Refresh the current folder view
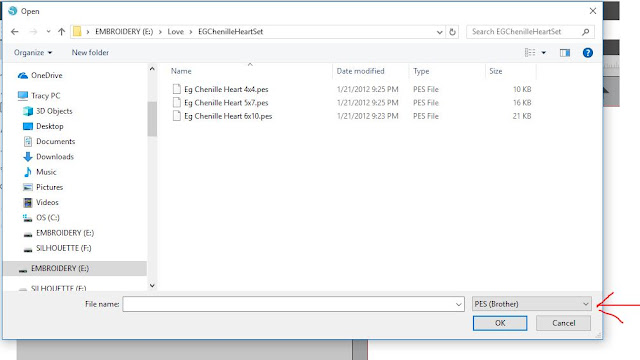The height and width of the screenshot is (360, 640). (x=452, y=32)
